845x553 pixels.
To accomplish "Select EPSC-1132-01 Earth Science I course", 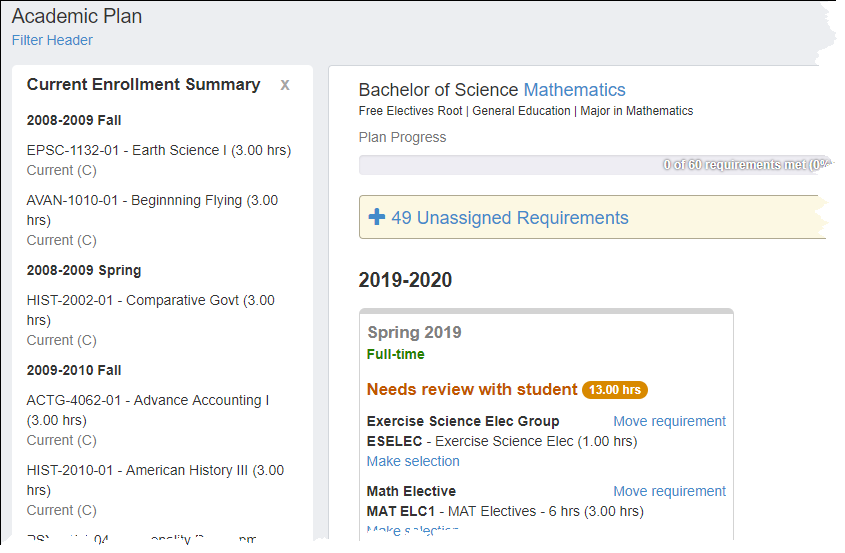I will pos(158,150).
